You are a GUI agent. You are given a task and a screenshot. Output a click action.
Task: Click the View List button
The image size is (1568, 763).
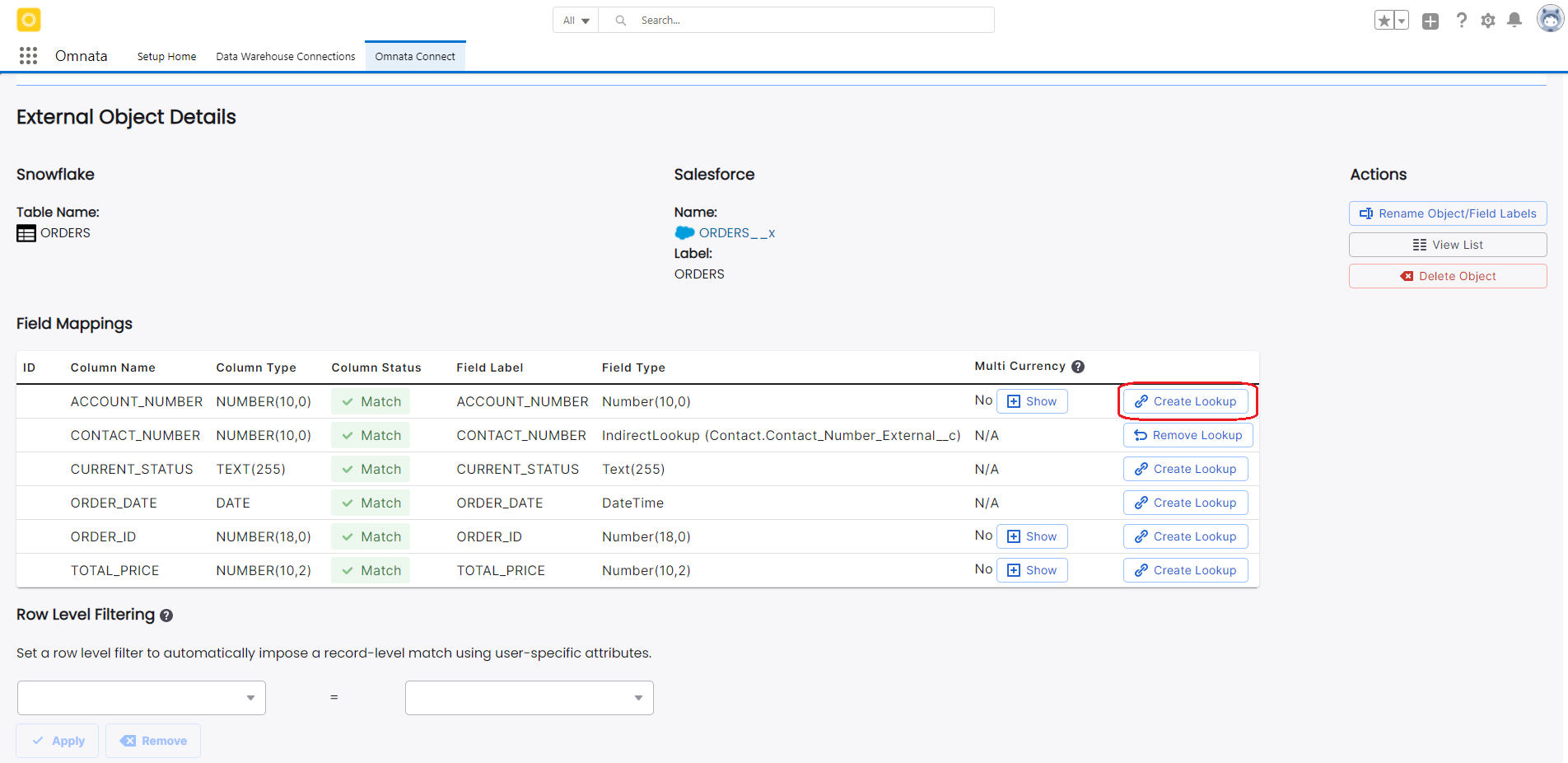click(x=1448, y=245)
